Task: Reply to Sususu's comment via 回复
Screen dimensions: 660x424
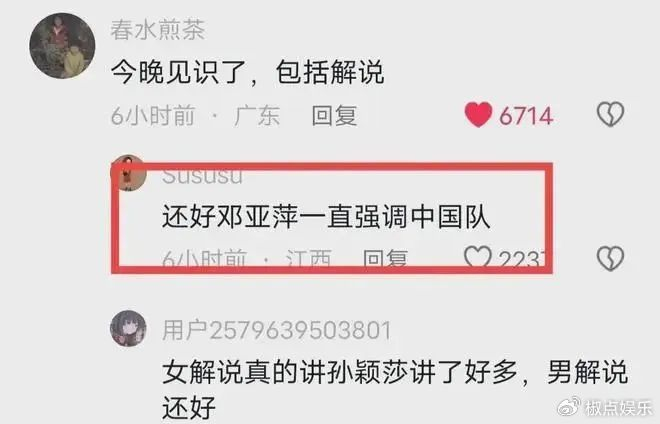Action: pyautogui.click(x=385, y=258)
